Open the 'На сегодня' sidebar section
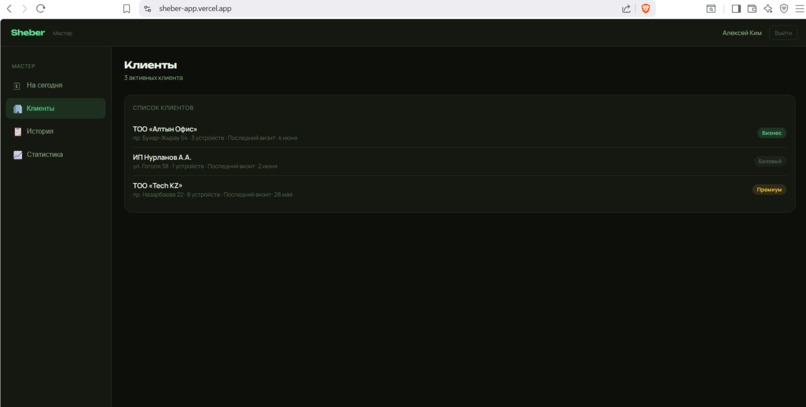Image resolution: width=806 pixels, height=407 pixels. [x=56, y=85]
